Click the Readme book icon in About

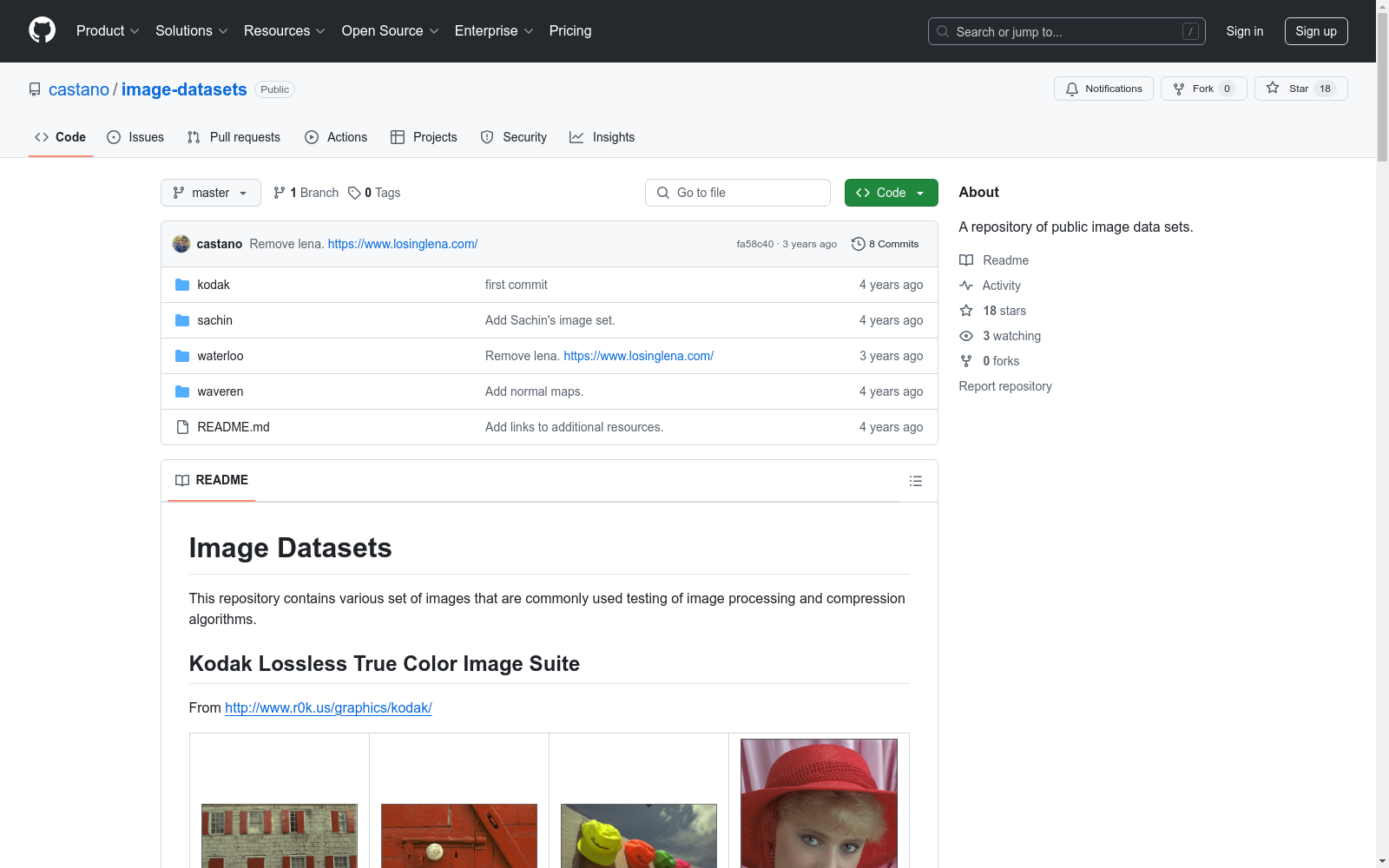point(966,260)
